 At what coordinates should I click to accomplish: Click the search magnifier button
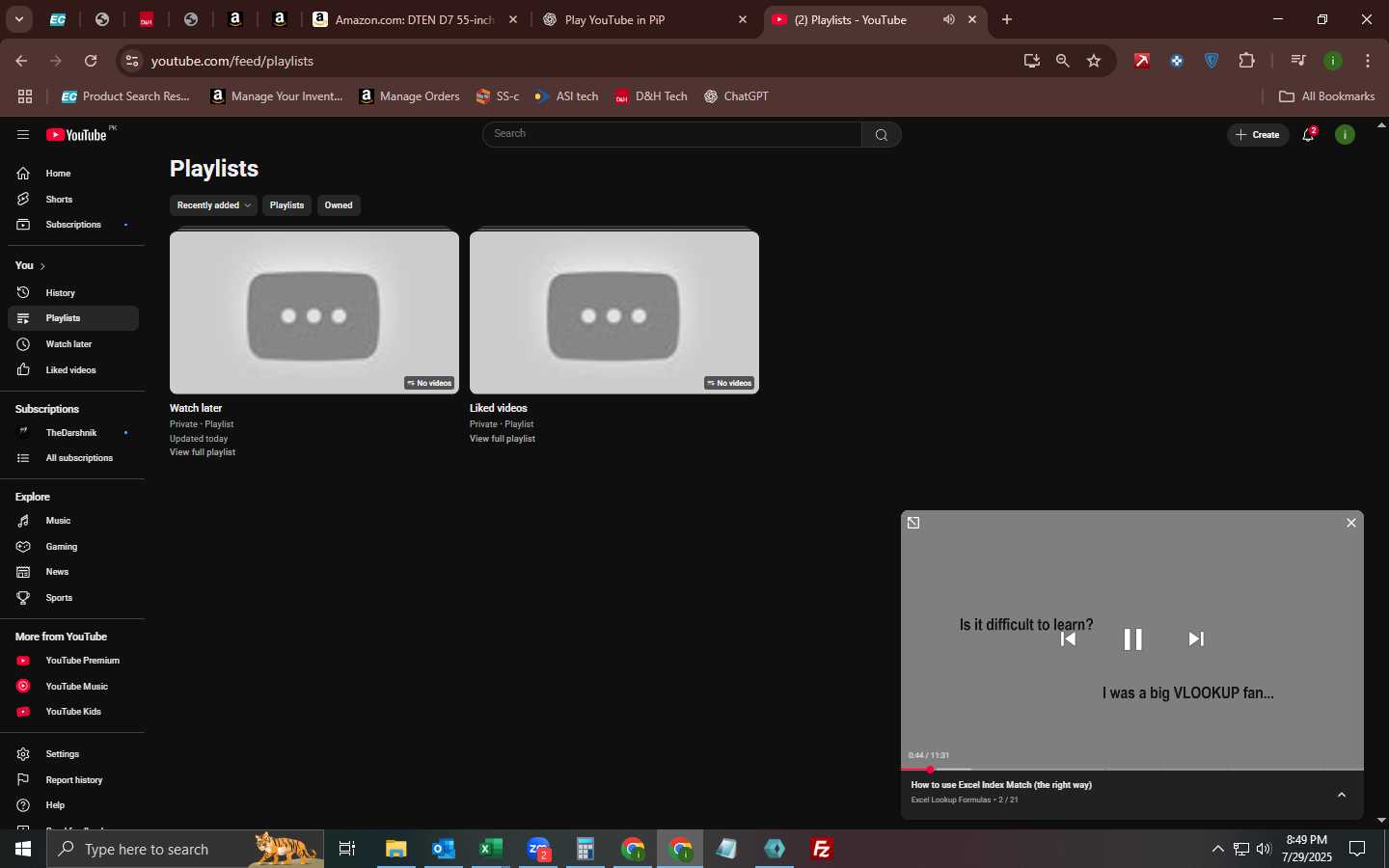(x=882, y=135)
